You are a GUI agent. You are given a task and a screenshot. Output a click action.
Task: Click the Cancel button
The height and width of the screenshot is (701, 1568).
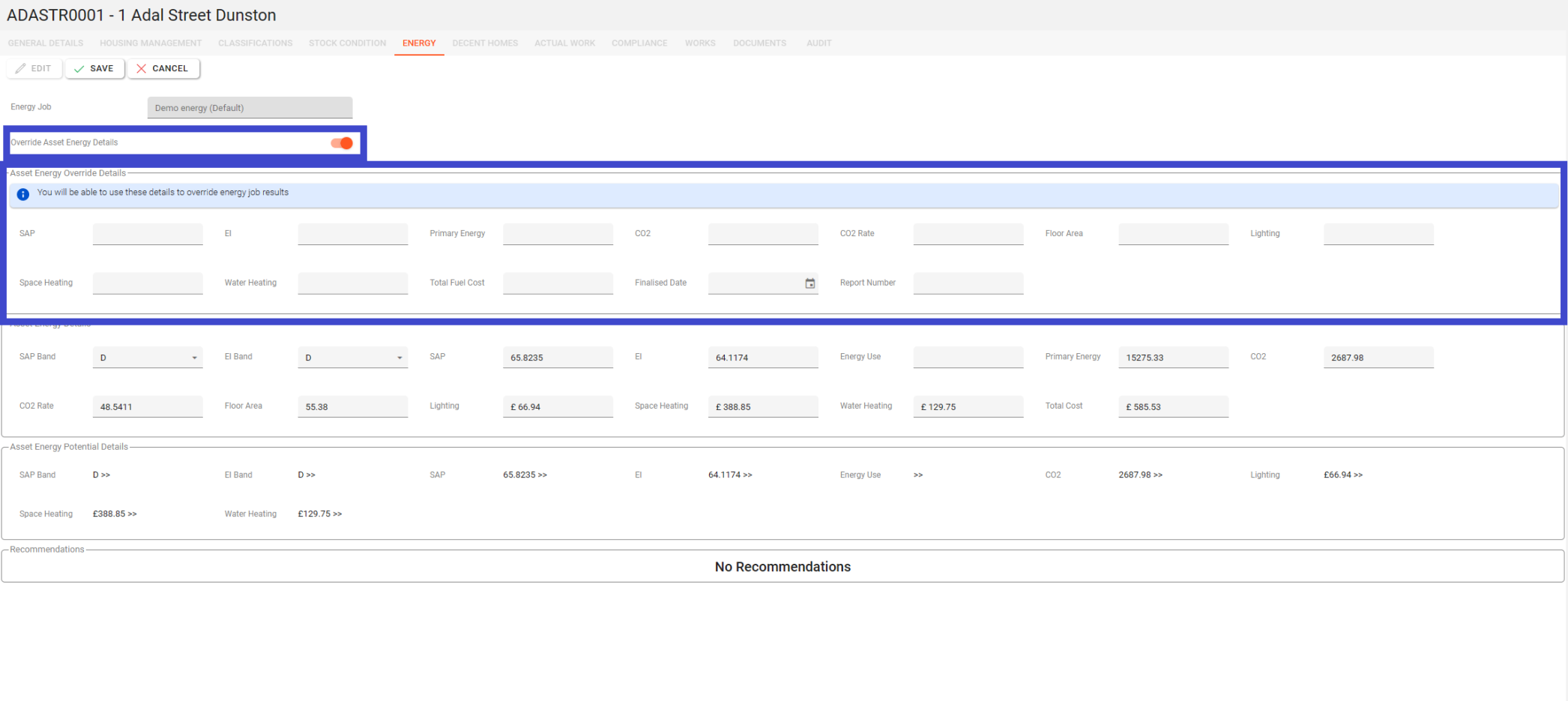[x=163, y=68]
